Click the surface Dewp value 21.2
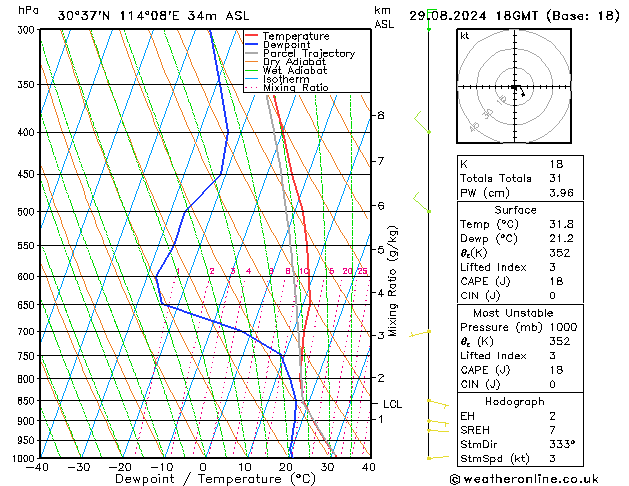The image size is (629, 486). tap(561, 239)
